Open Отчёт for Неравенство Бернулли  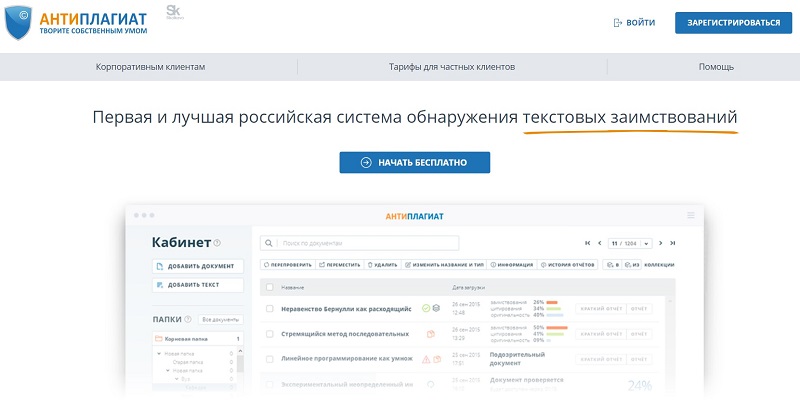[x=639, y=309]
